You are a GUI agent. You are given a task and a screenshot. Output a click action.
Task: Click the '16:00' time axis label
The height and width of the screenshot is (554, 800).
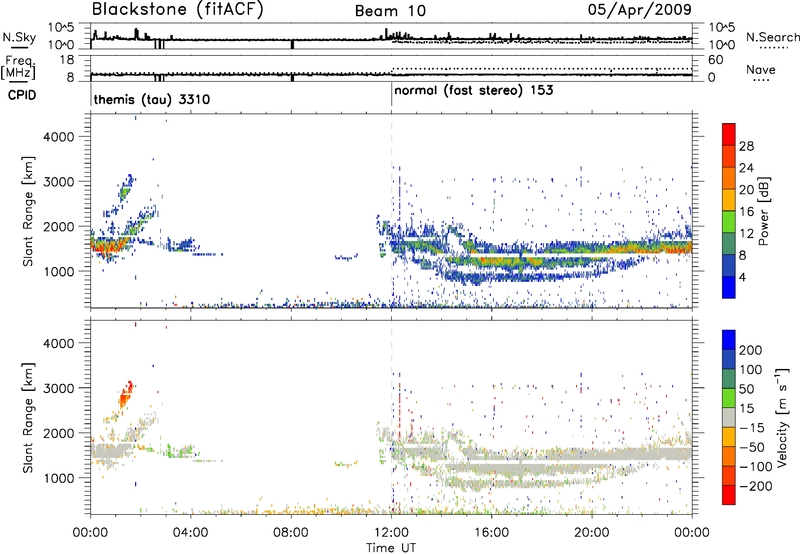point(491,533)
